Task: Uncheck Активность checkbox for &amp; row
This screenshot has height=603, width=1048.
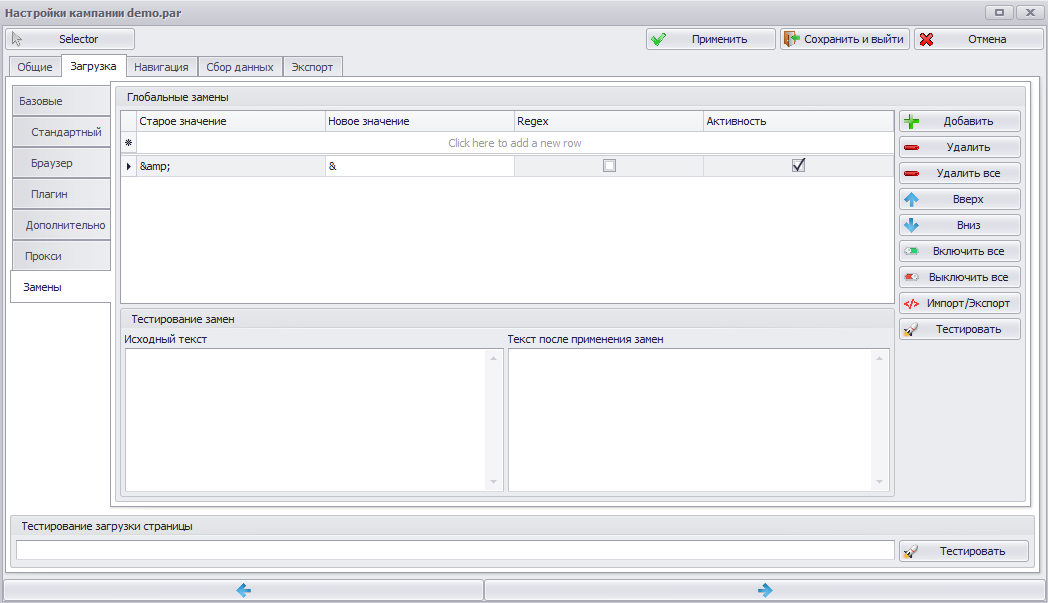Action: pos(798,165)
